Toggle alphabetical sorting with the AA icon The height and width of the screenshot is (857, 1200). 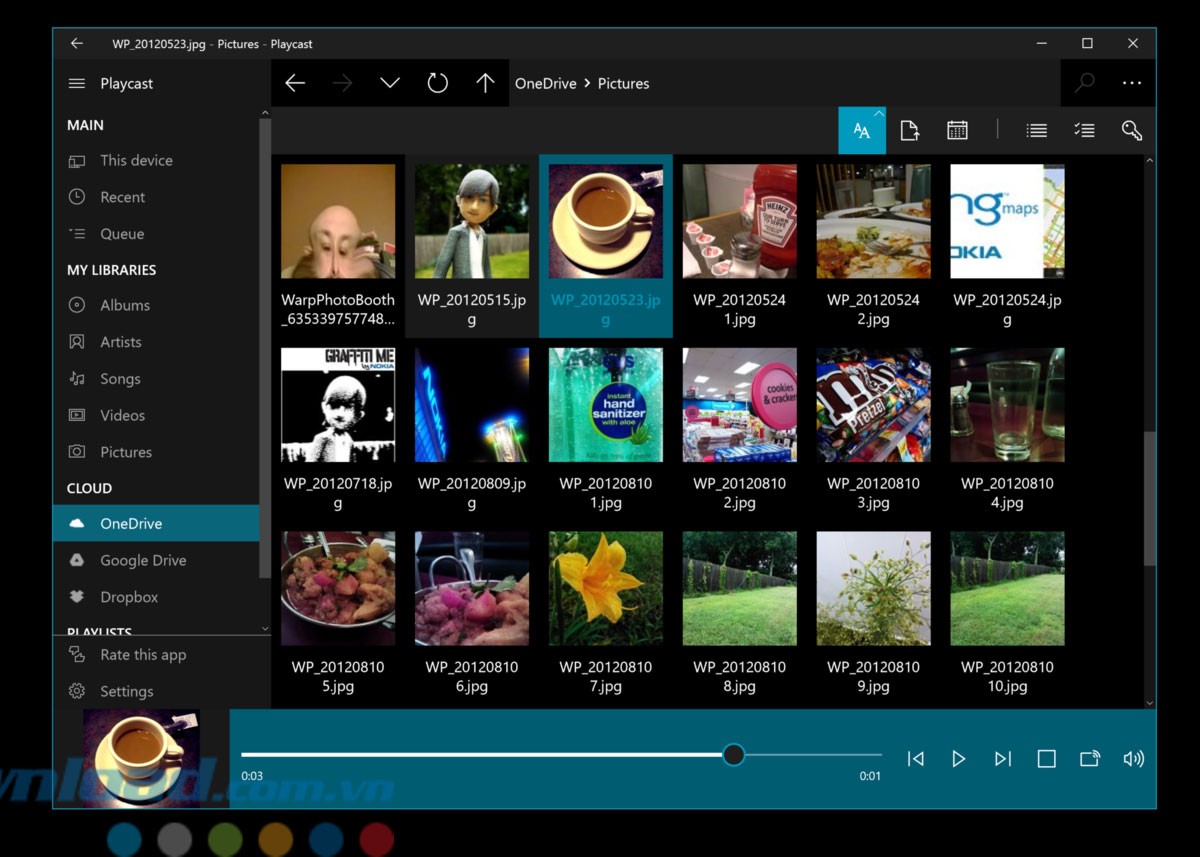pyautogui.click(x=861, y=131)
